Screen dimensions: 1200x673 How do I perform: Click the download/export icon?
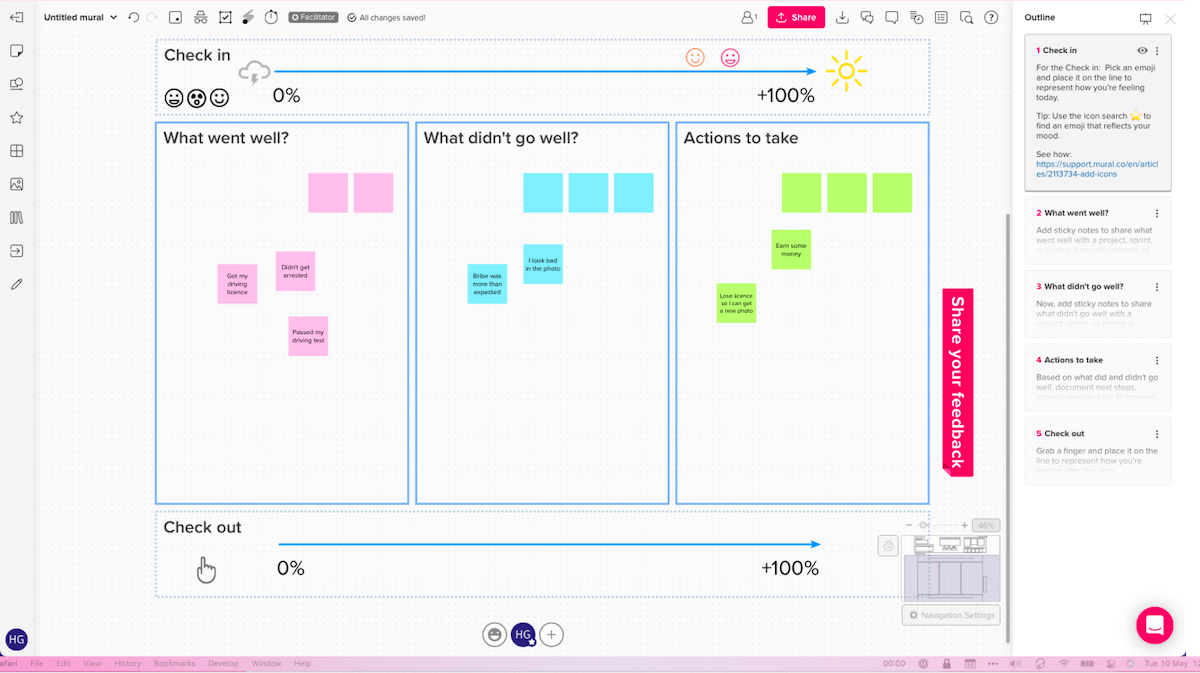(x=842, y=17)
